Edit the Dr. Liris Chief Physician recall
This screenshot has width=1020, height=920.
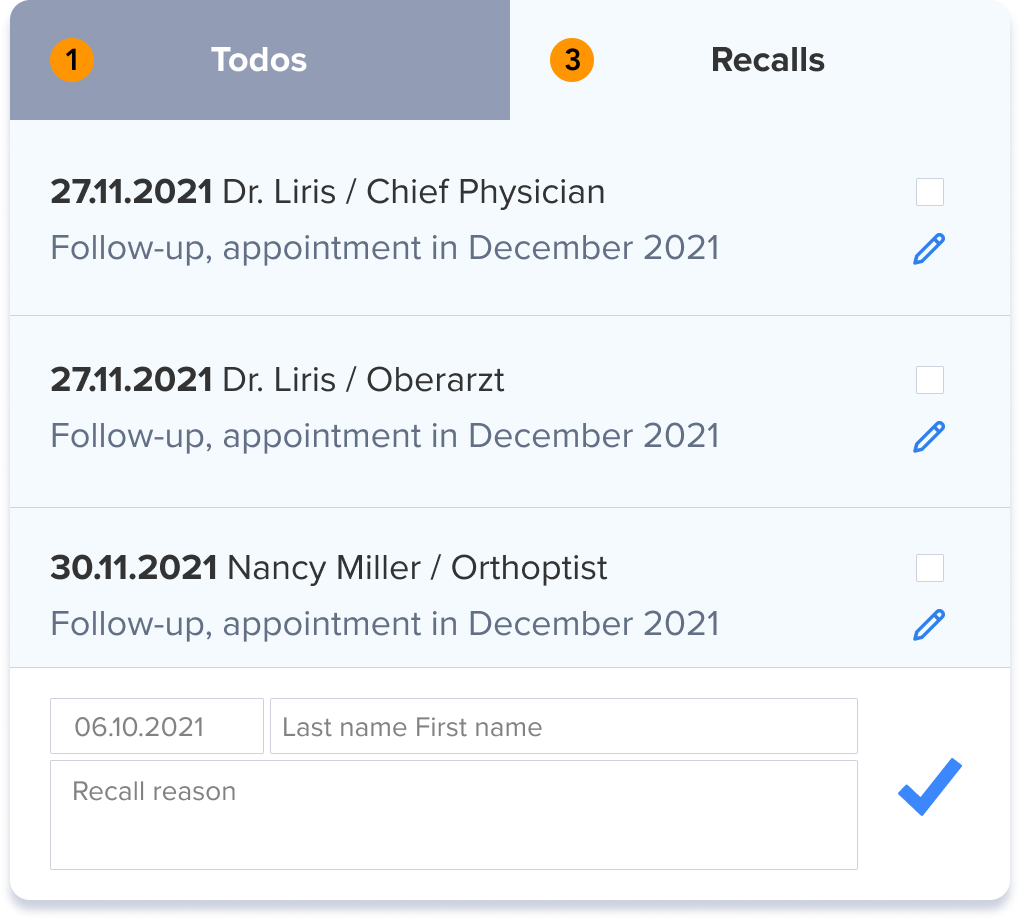click(x=929, y=249)
